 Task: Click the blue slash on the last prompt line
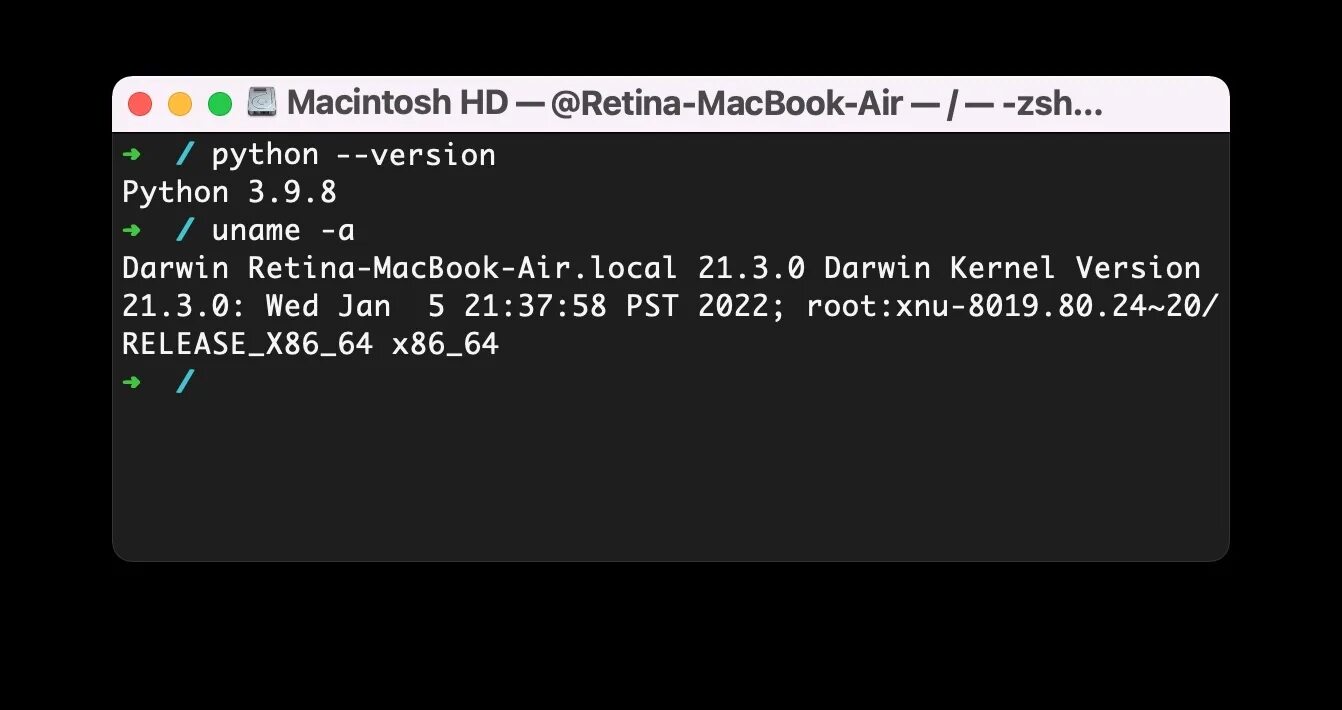pos(185,382)
